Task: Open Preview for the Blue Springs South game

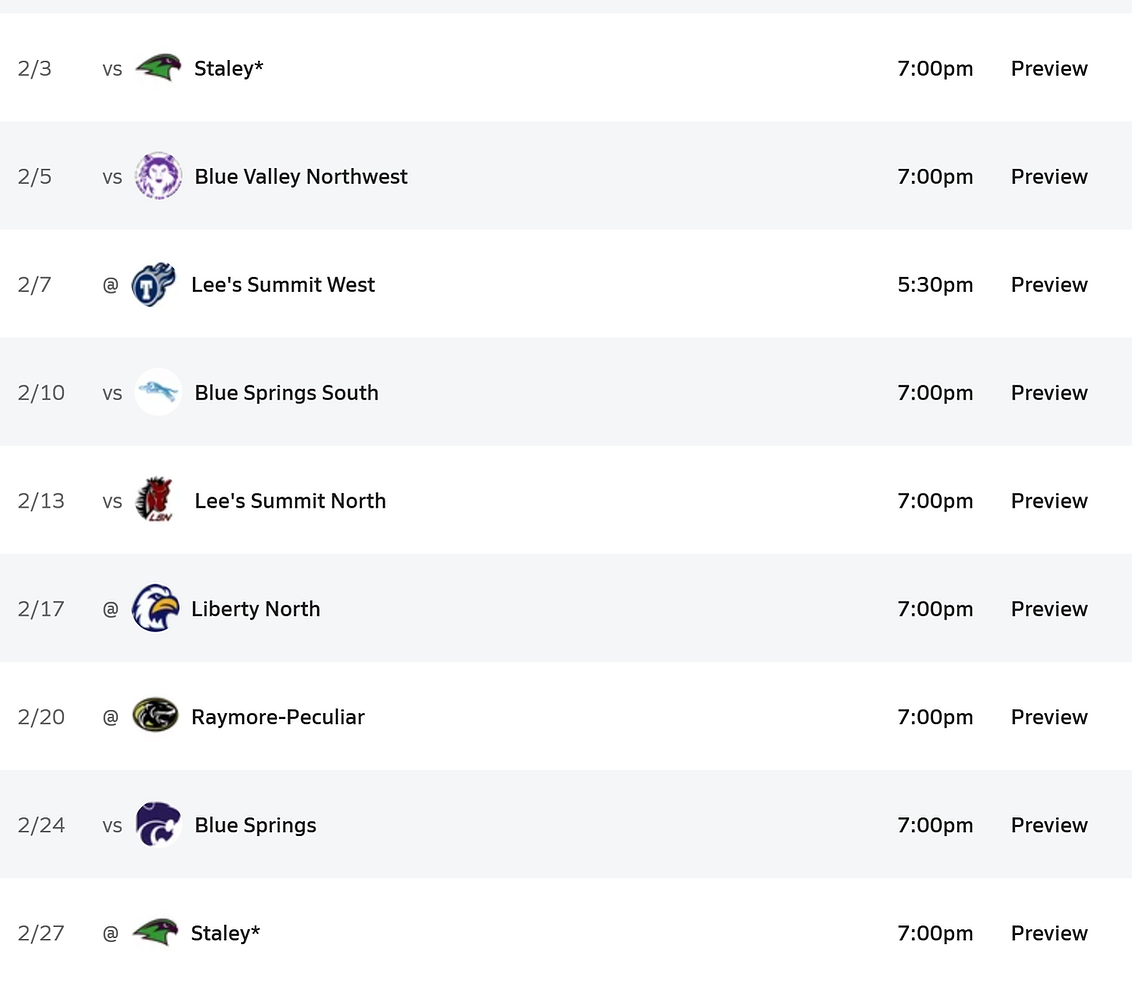Action: pyautogui.click(x=1049, y=393)
